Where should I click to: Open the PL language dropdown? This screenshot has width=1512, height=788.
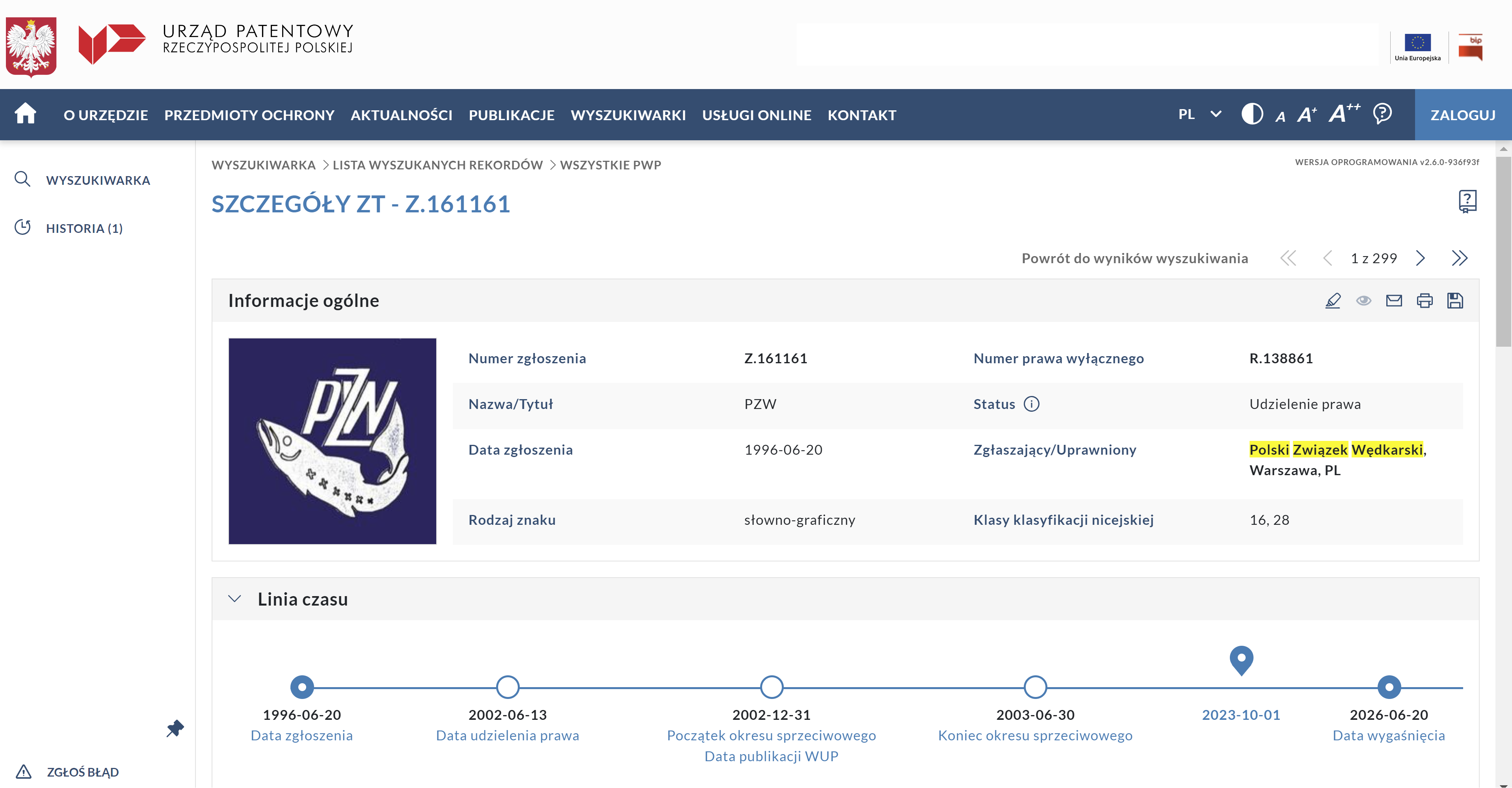point(1199,114)
